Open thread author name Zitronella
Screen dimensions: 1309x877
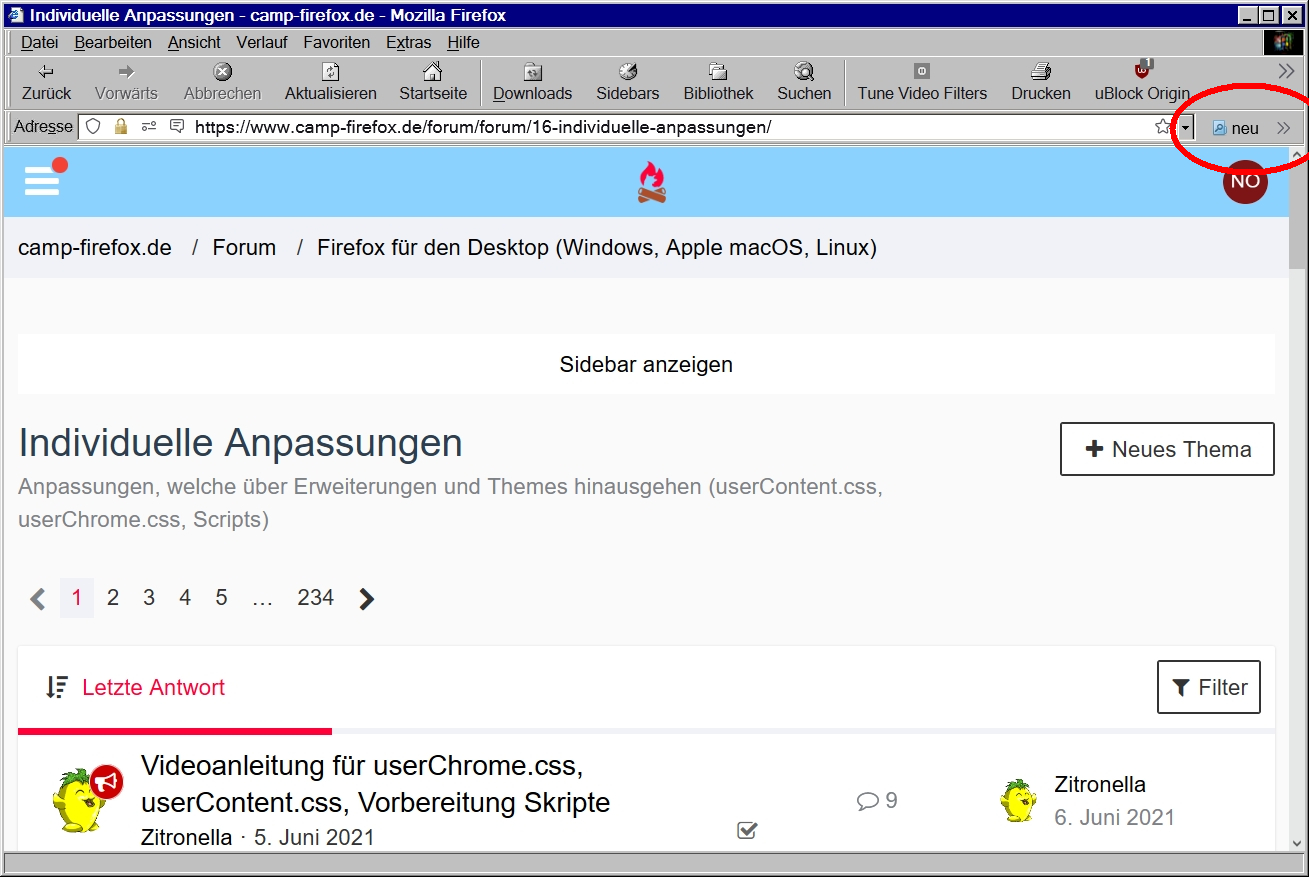pyautogui.click(x=187, y=837)
